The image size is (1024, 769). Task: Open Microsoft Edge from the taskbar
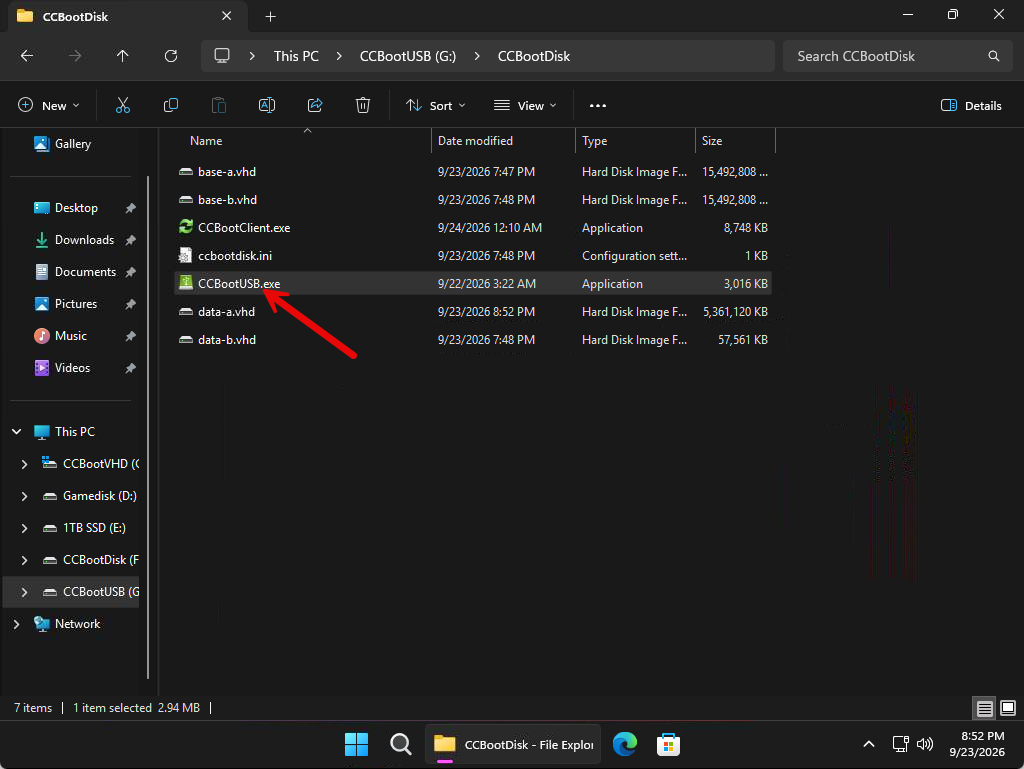624,744
